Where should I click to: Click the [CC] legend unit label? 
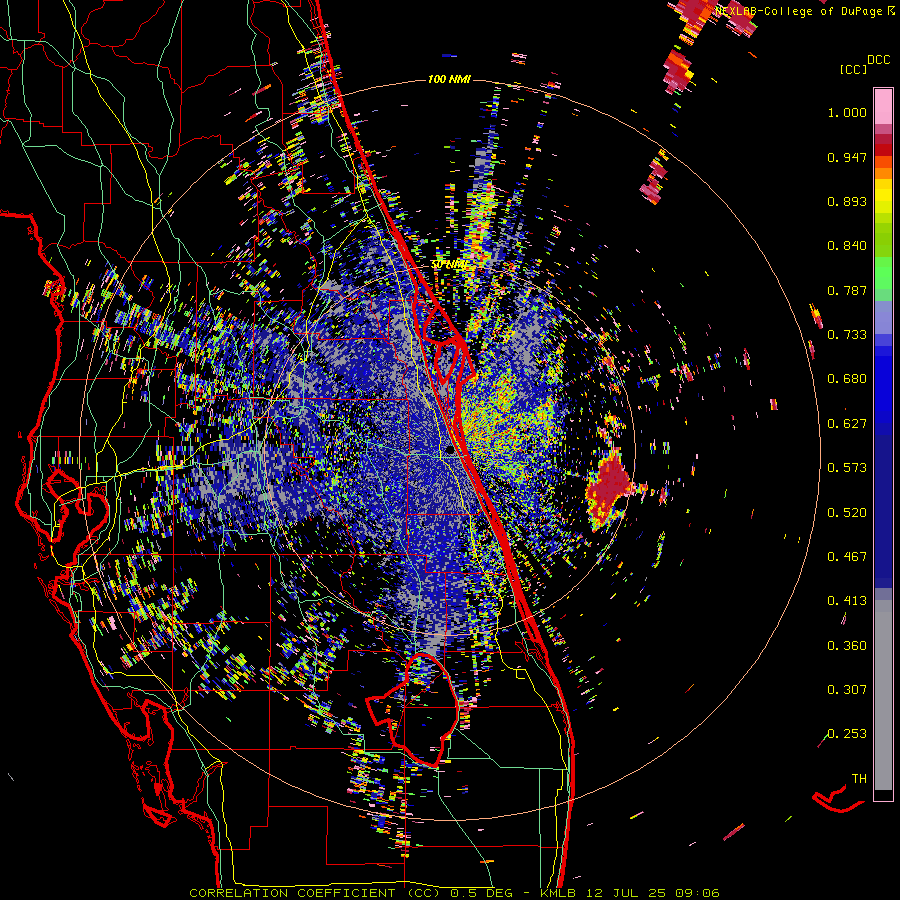click(854, 69)
